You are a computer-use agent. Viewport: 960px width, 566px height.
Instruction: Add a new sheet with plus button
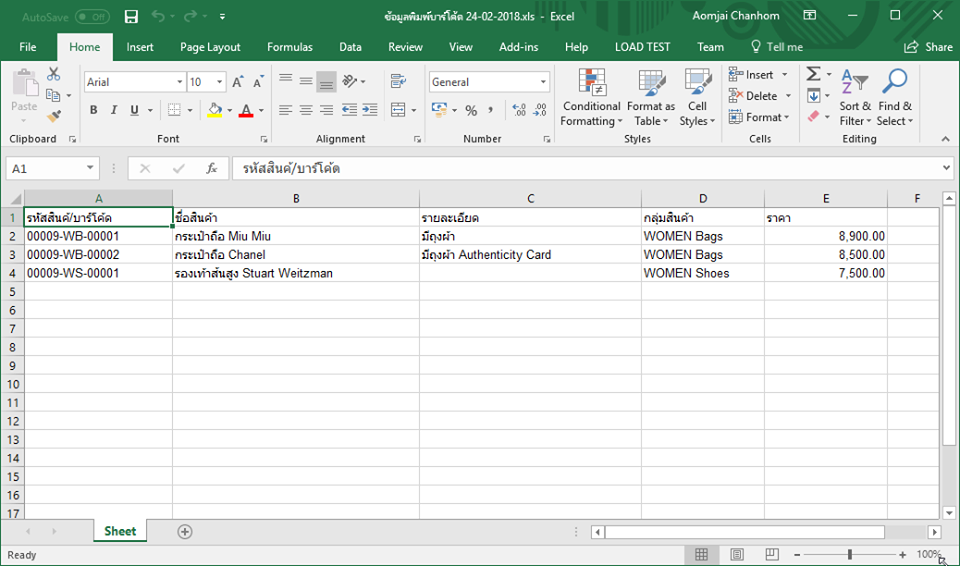click(185, 532)
